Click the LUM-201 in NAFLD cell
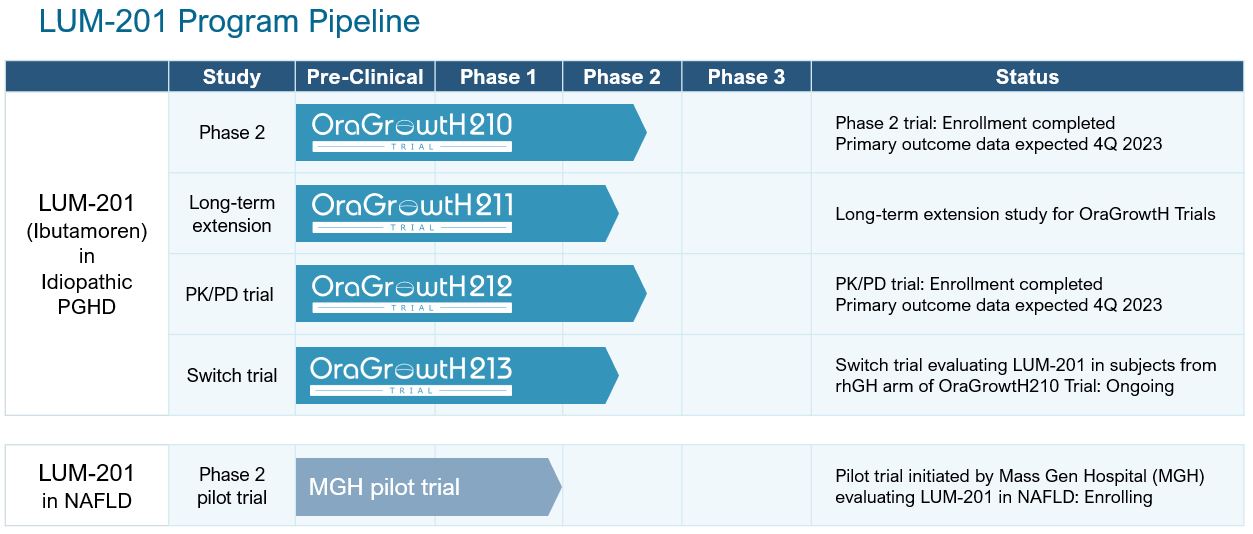 (x=86, y=486)
